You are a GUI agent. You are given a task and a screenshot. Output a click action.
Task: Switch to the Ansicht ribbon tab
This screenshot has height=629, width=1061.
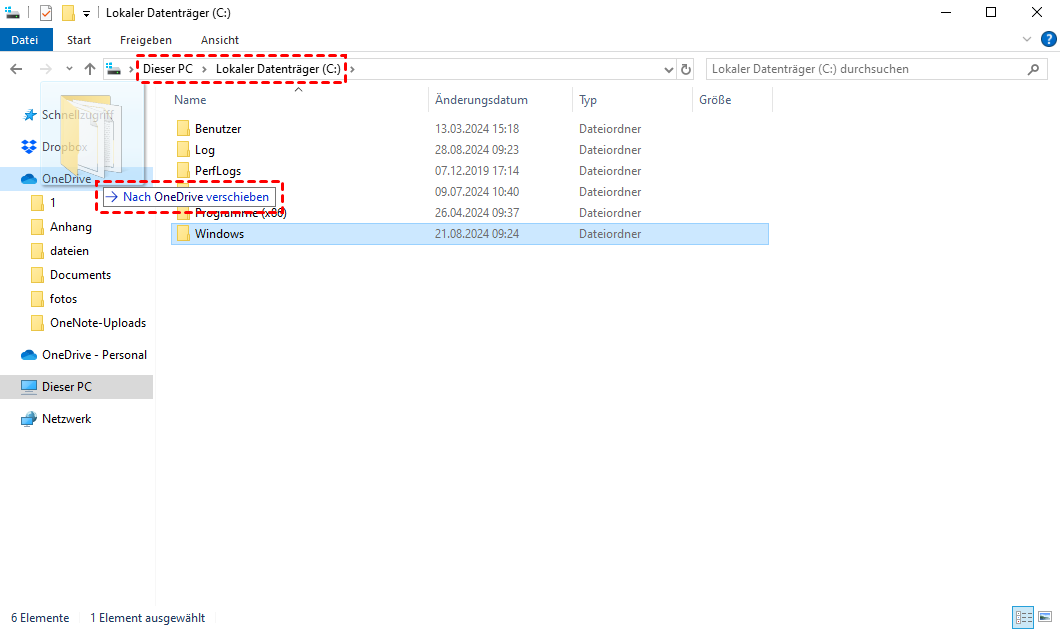(219, 40)
